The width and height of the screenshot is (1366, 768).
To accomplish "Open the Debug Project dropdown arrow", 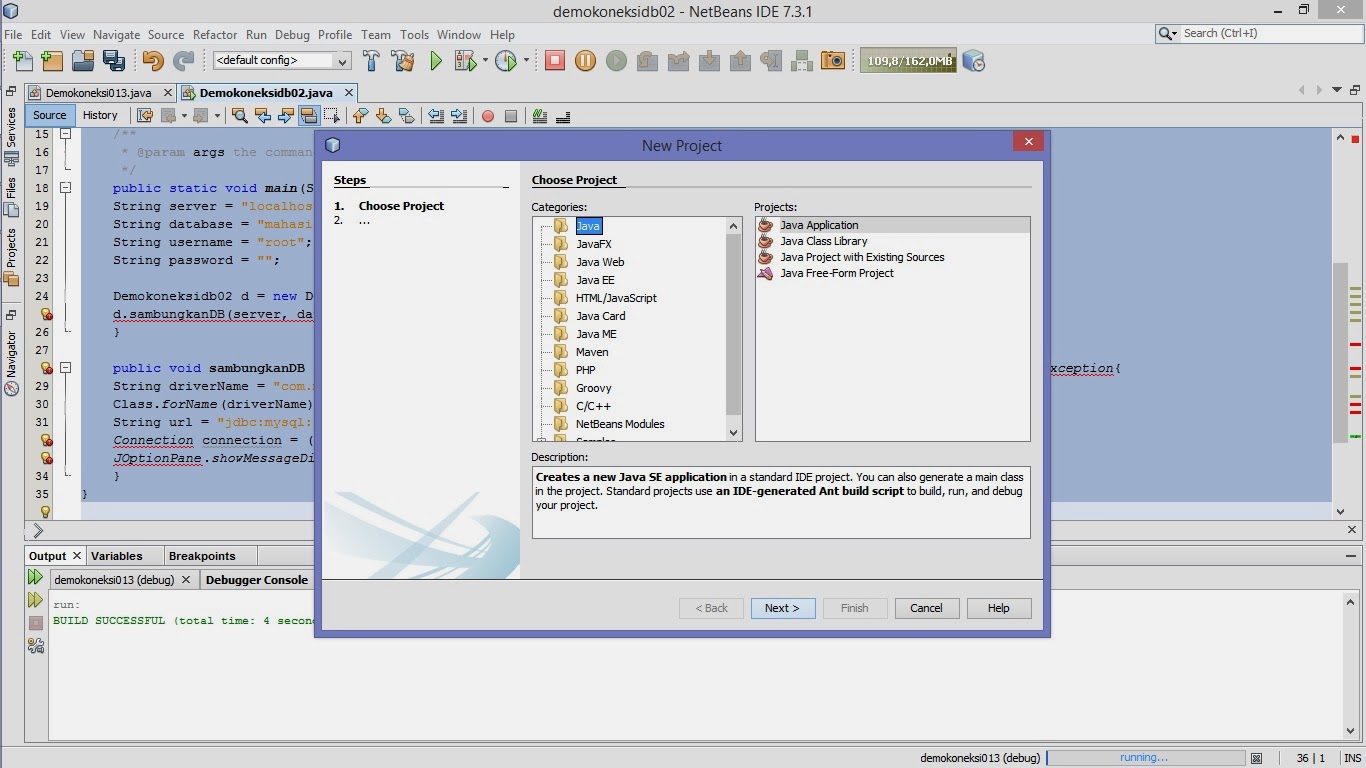I will pos(484,61).
